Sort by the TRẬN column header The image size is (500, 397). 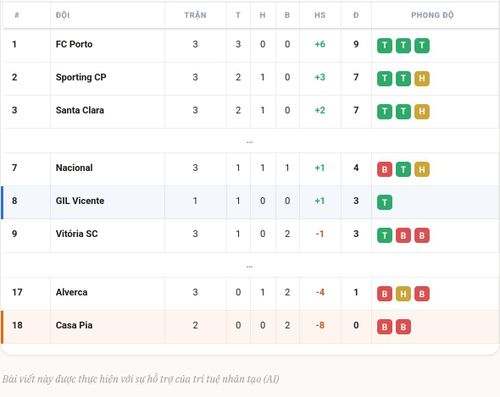(195, 15)
